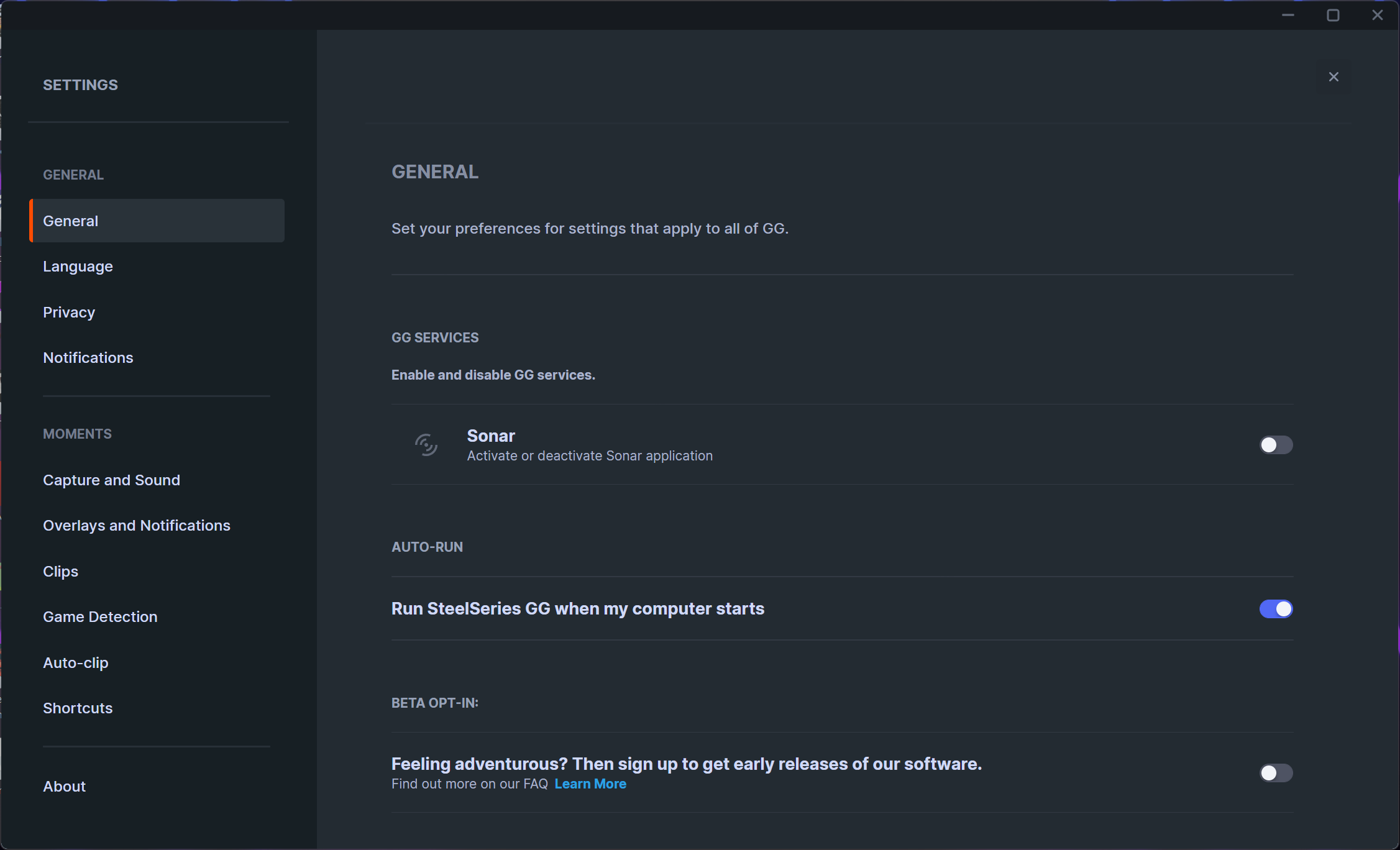This screenshot has height=850, width=1400.
Task: Click the 'Activate or deactivate Sonar application' description
Action: pyautogui.click(x=590, y=455)
